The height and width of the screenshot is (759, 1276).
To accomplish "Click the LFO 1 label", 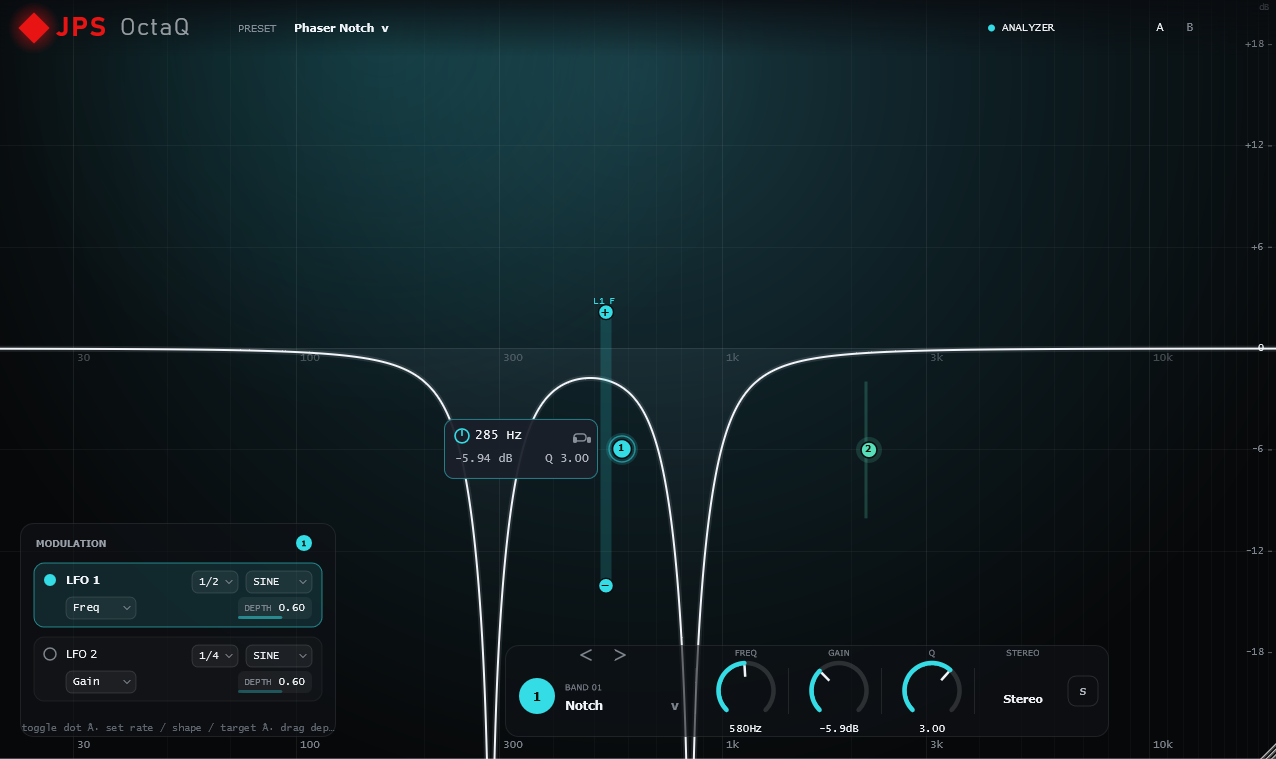I will pyautogui.click(x=83, y=580).
